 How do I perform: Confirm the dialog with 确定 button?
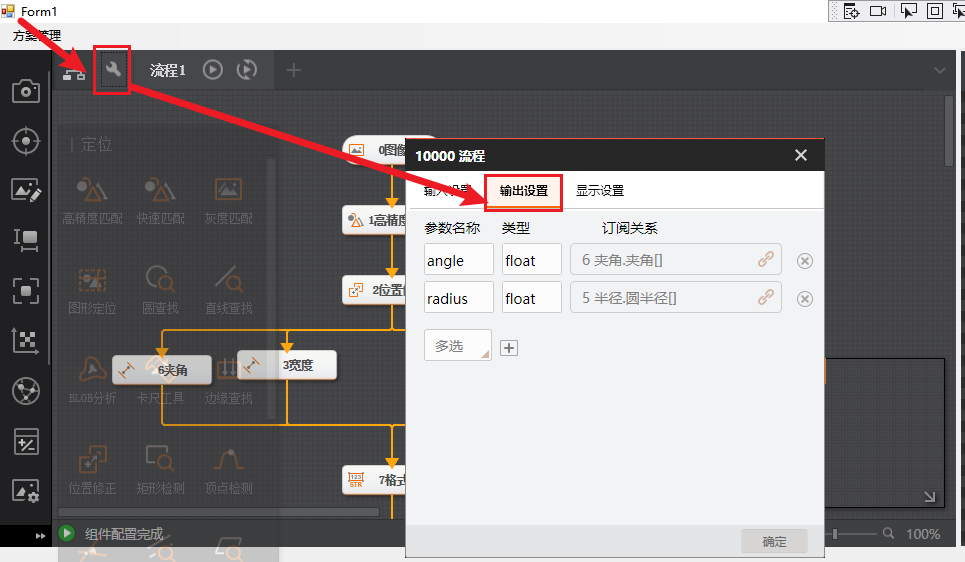coord(774,541)
